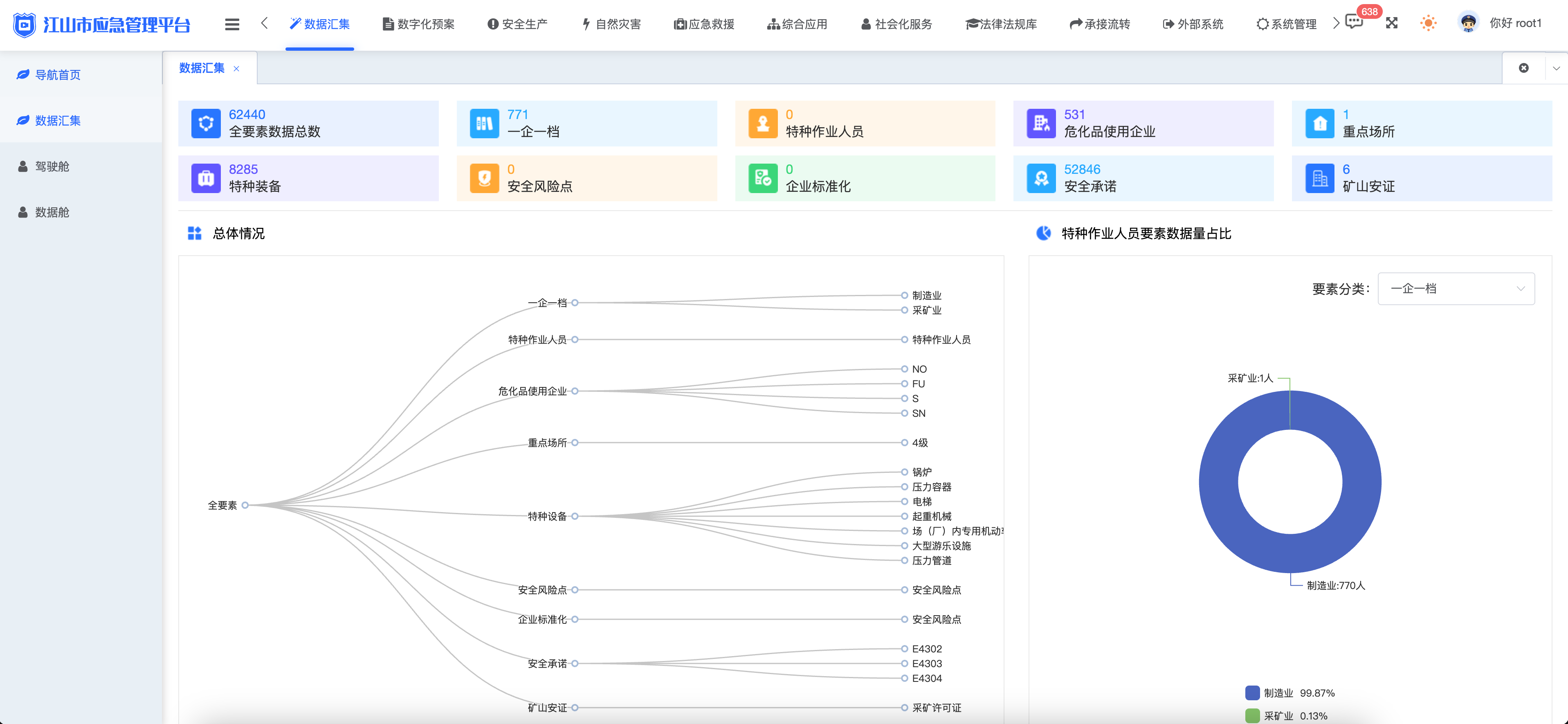Click the 全要素数据总数 card icon
The width and height of the screenshot is (1568, 724).
[x=206, y=124]
